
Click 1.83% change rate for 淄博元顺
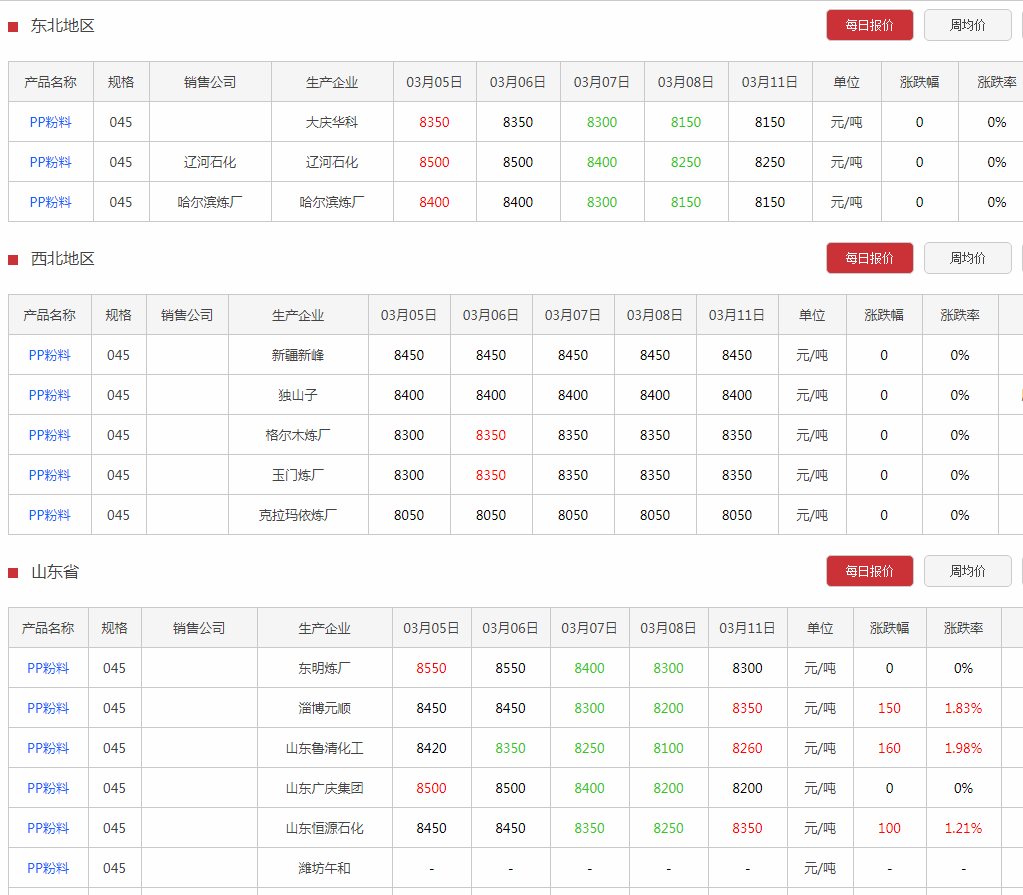click(x=963, y=708)
